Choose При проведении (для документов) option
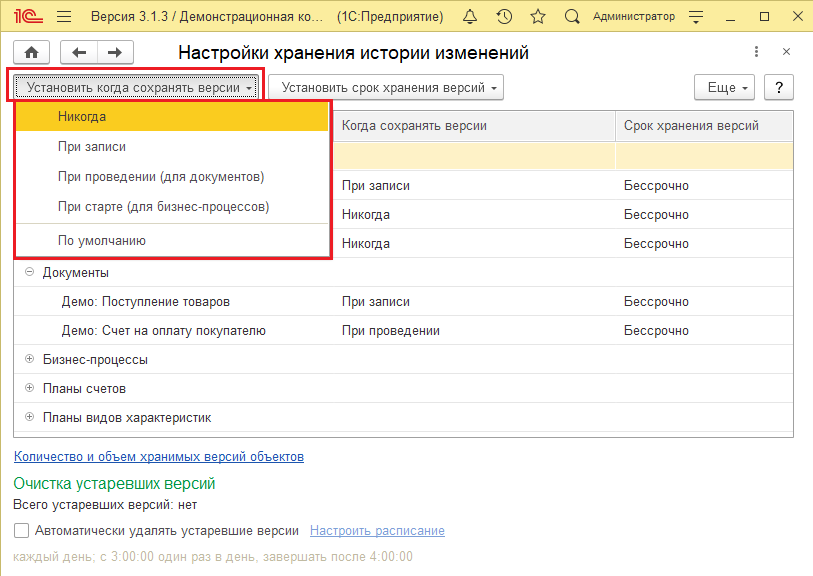813x576 pixels. pyautogui.click(x=173, y=177)
